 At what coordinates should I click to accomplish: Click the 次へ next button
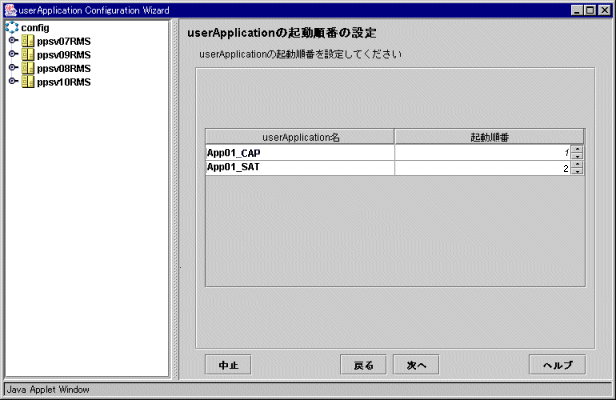416,365
